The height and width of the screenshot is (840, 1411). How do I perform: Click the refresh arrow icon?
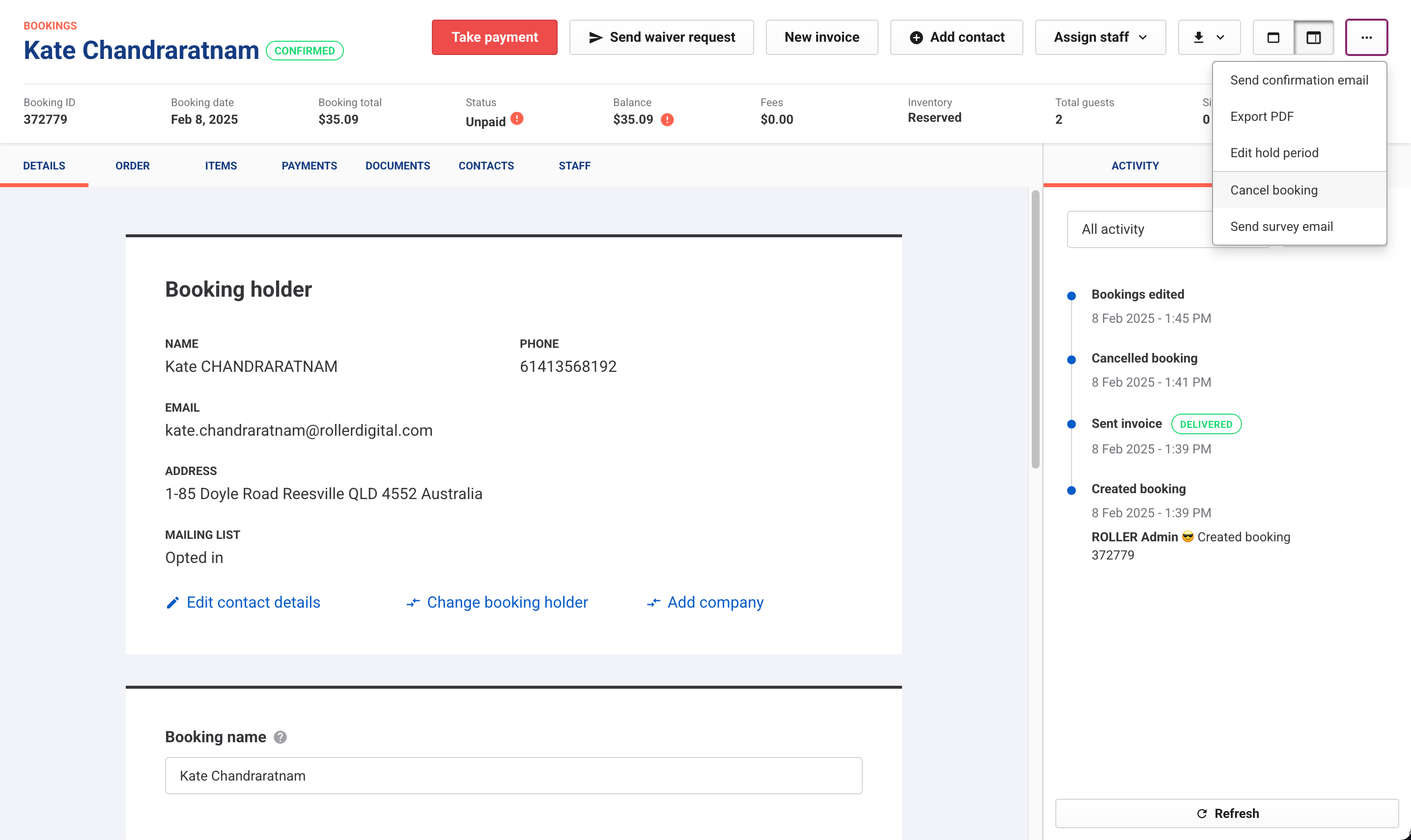[1202, 813]
